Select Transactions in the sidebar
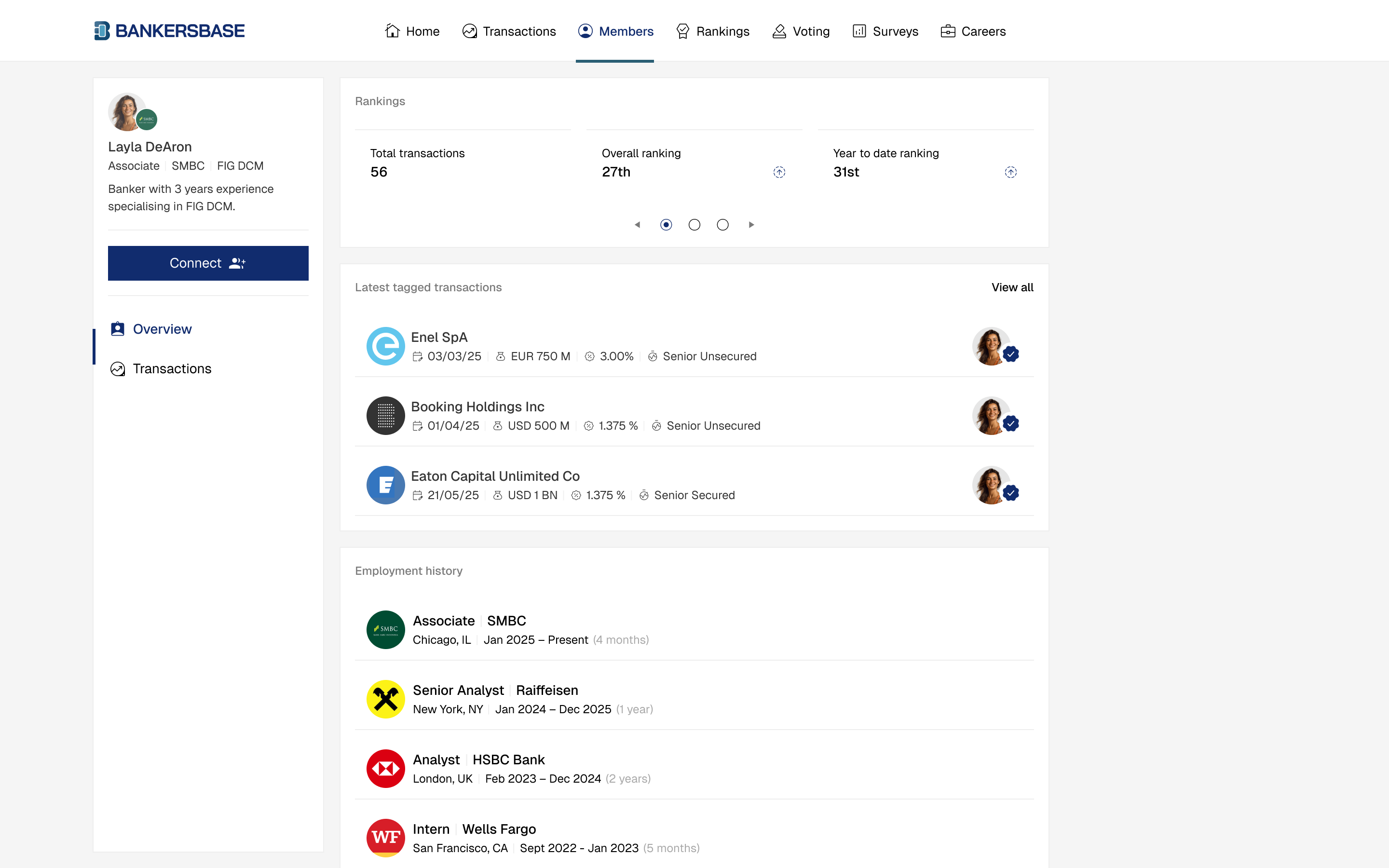Screen dimensions: 1389x868 (x=161, y=368)
